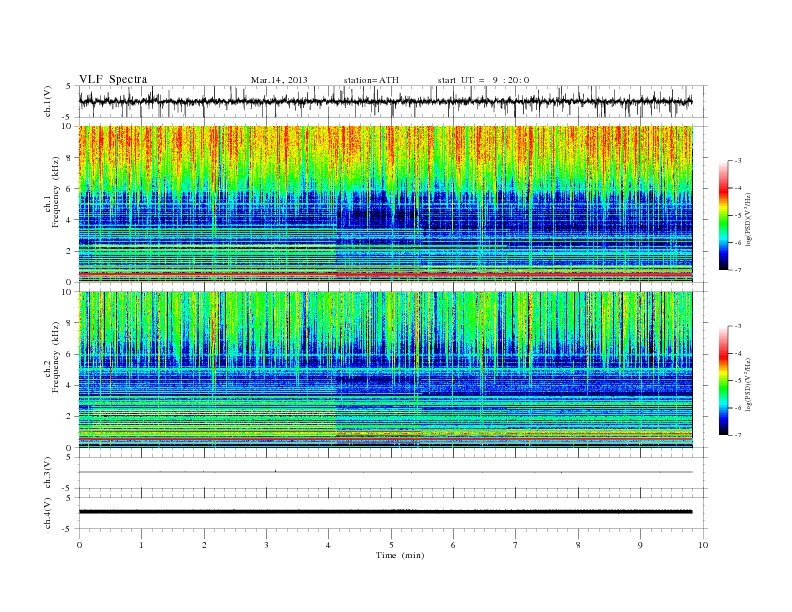
Task: Click the "8" tick on the Time axis
Action: (578, 545)
